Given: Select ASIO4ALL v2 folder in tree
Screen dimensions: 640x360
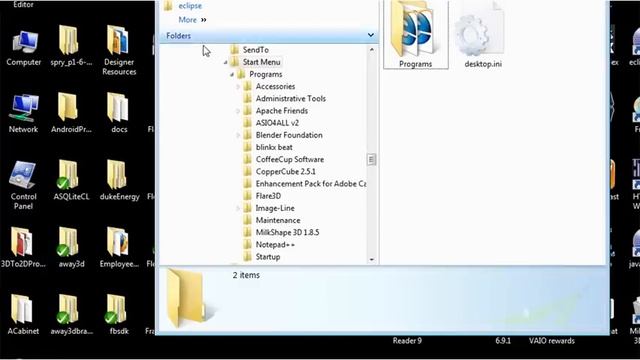Looking at the screenshot, I should tap(277, 123).
